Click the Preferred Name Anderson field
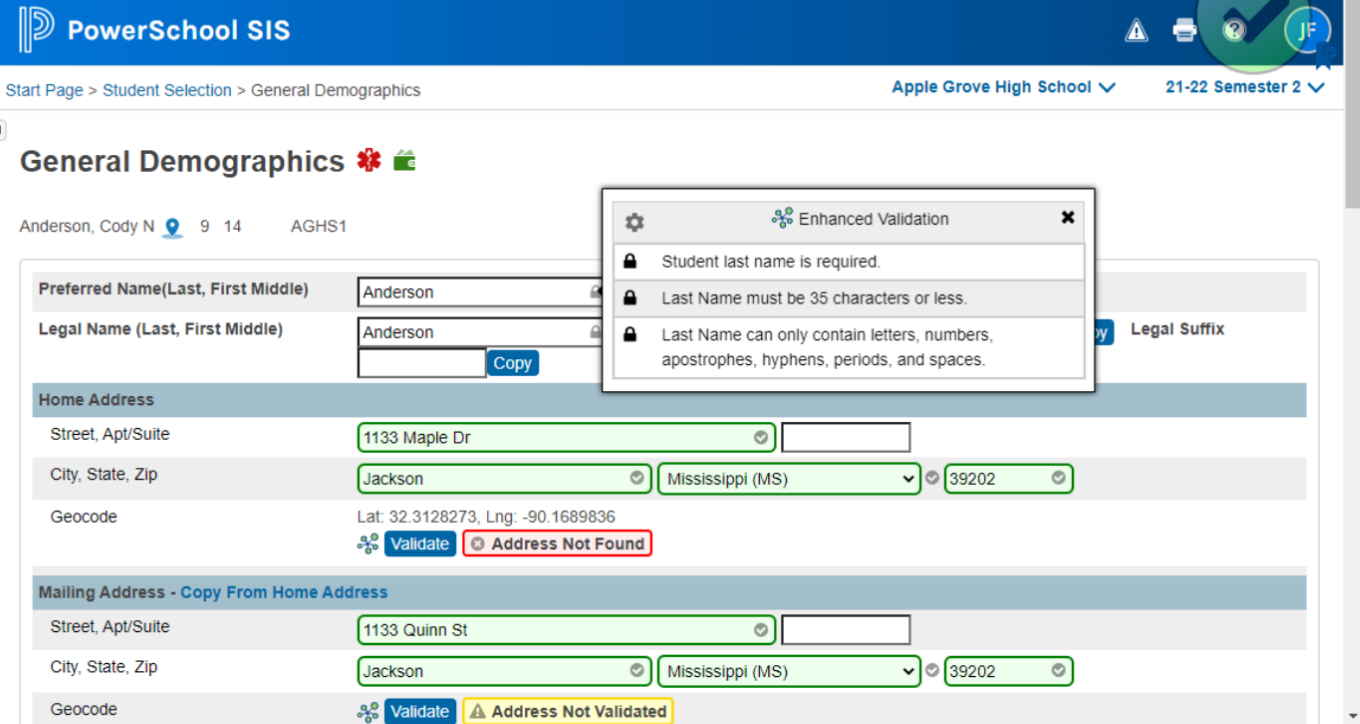The width and height of the screenshot is (1360, 724). tap(480, 292)
